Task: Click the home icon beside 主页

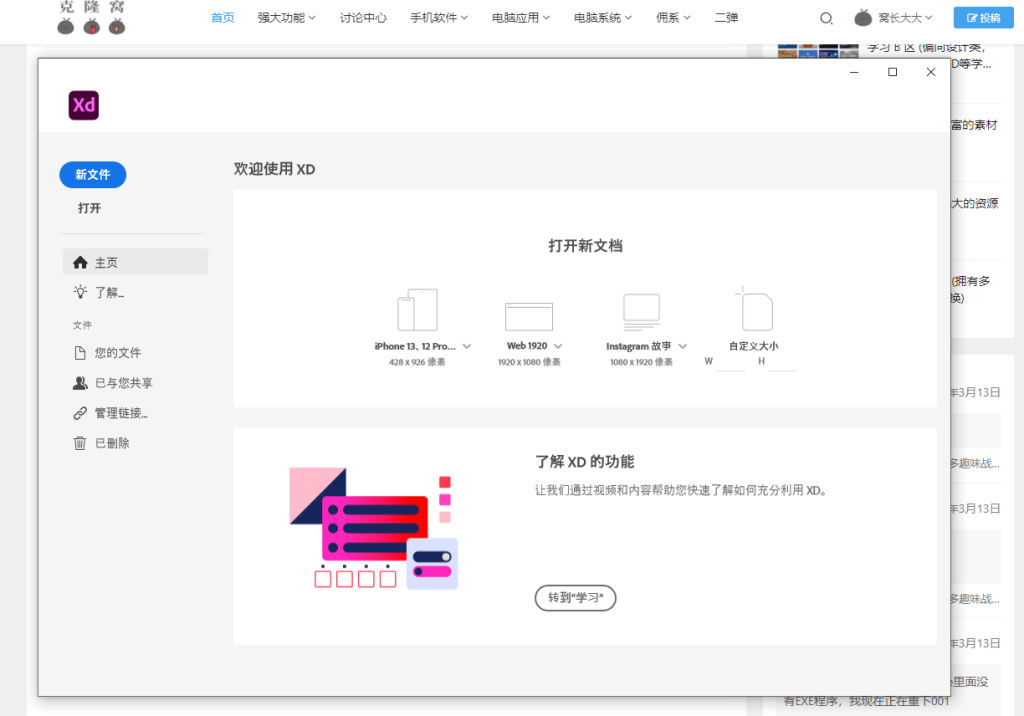Action: [x=80, y=263]
